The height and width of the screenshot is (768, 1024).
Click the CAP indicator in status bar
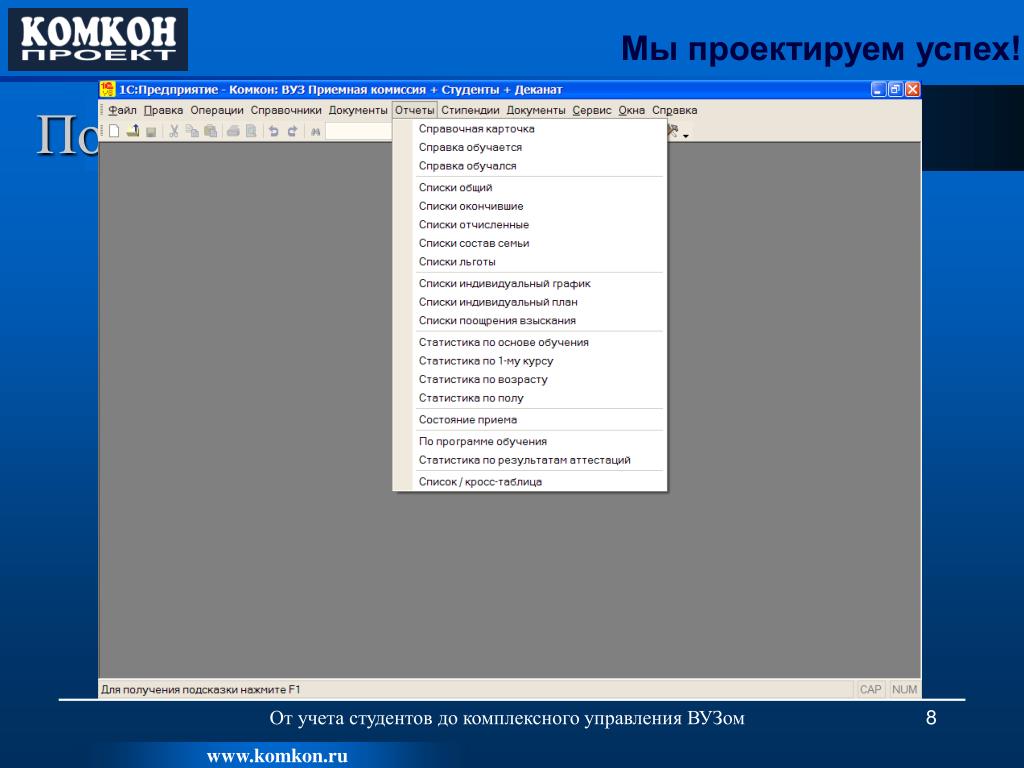point(871,690)
